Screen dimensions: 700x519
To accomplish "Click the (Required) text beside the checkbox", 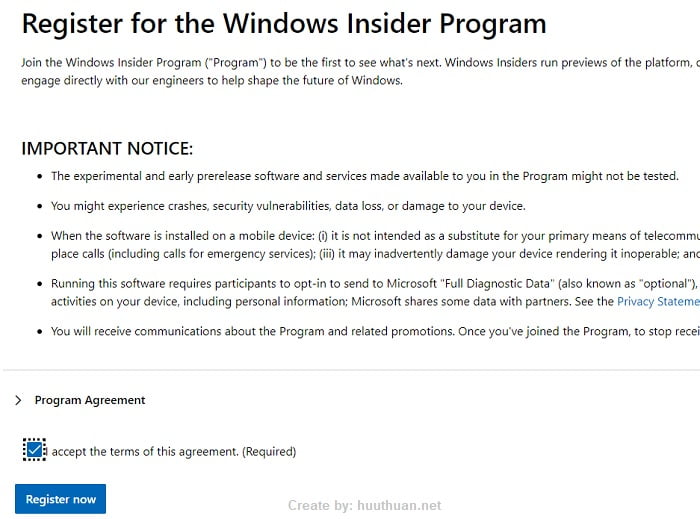I will pyautogui.click(x=269, y=452).
